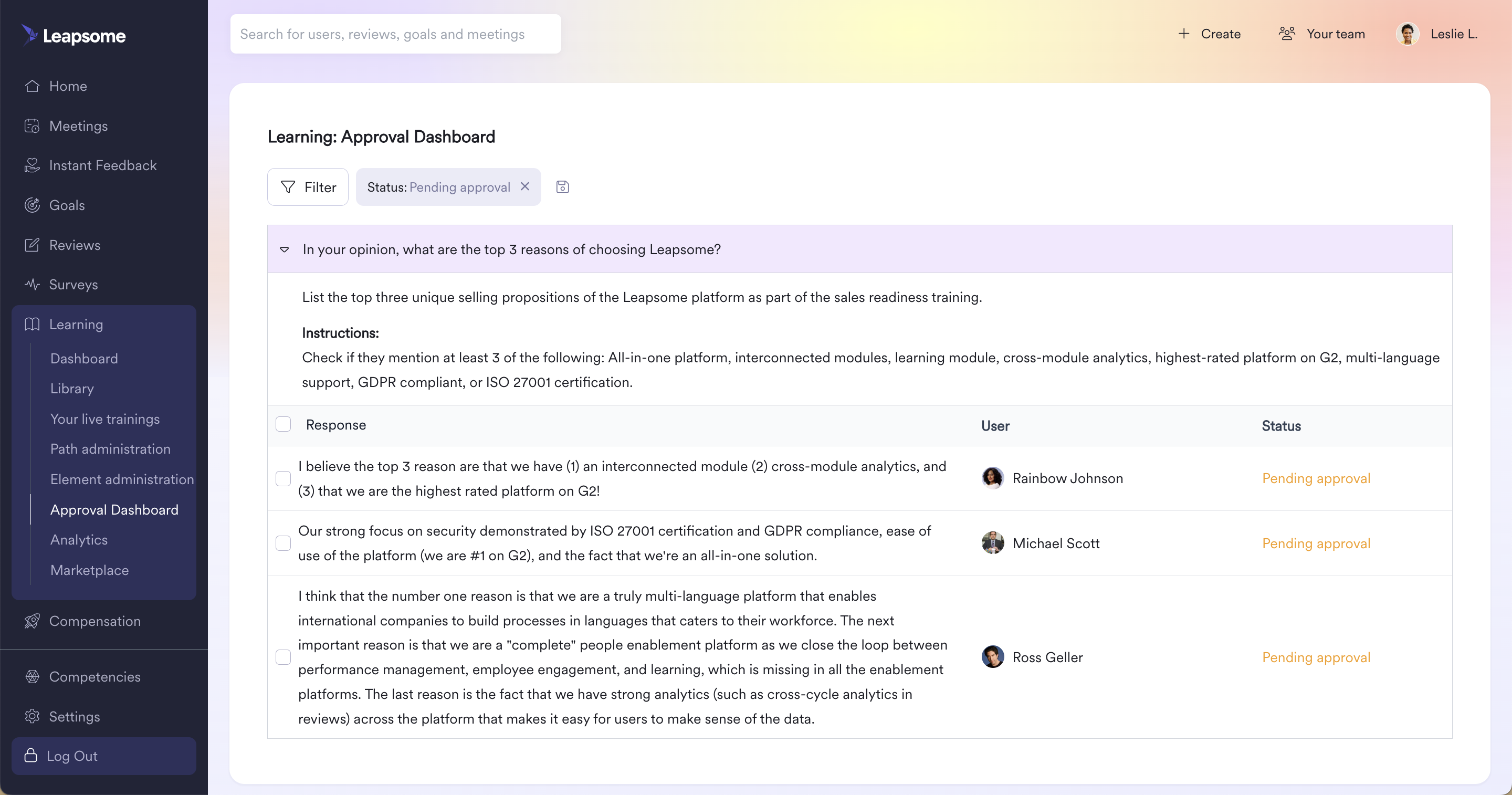This screenshot has width=1512, height=795.
Task: Click the Compensation rocket icon
Action: 32,621
